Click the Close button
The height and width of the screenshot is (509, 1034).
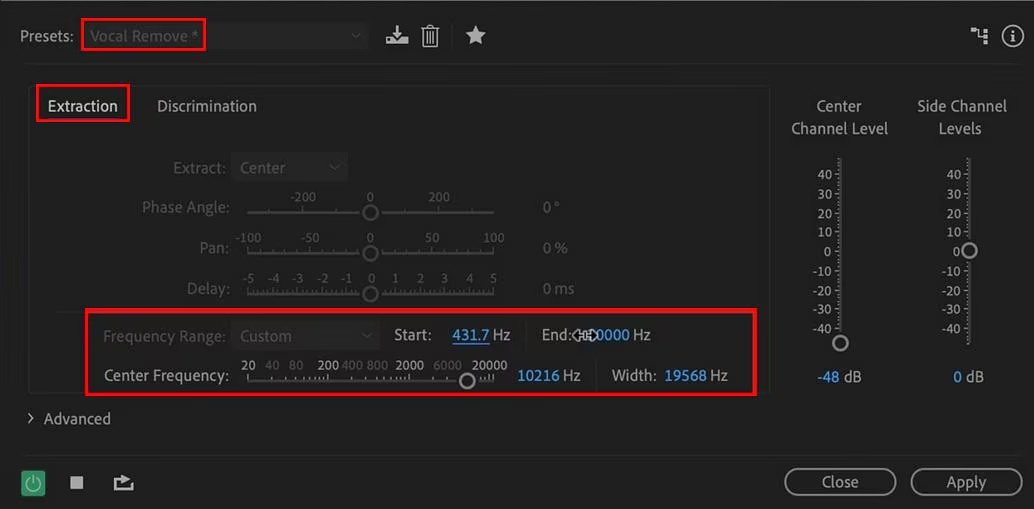[x=840, y=482]
